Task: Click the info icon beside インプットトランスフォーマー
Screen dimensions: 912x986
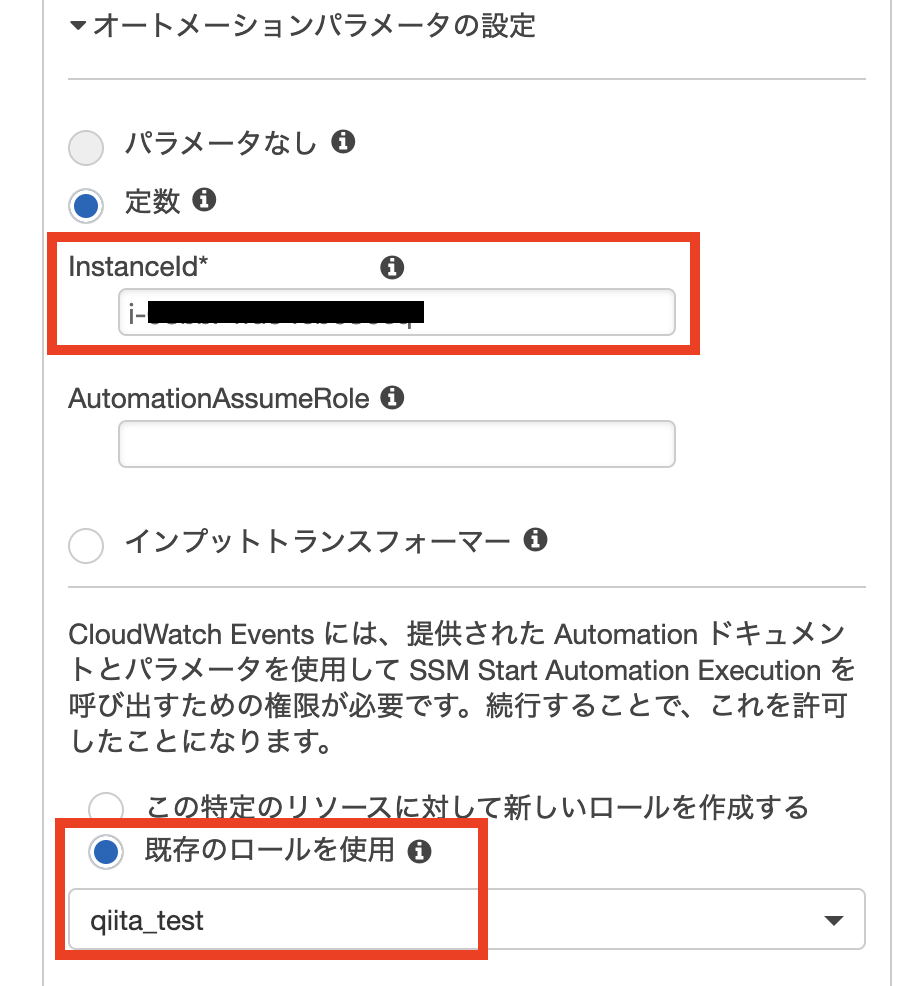Action: (x=538, y=540)
